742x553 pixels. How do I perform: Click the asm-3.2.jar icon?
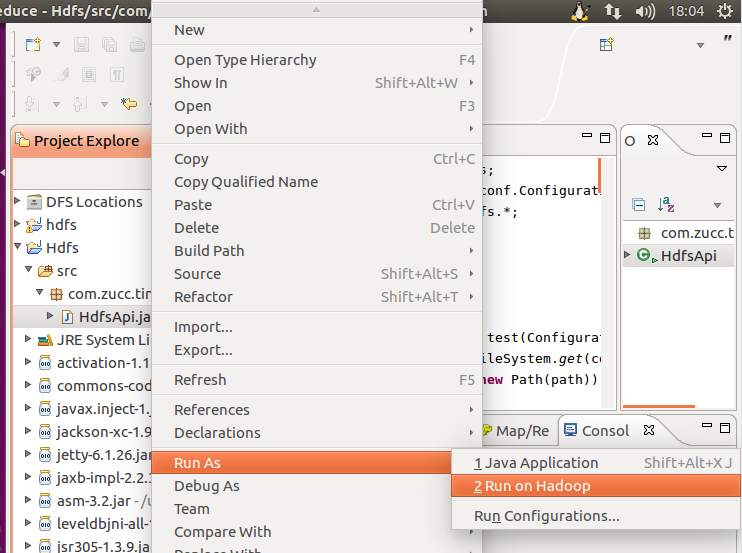[x=45, y=500]
